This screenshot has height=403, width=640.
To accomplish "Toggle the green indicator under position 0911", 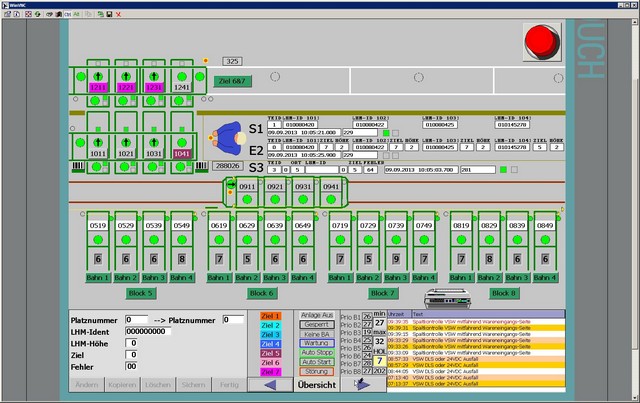I will (x=247, y=200).
